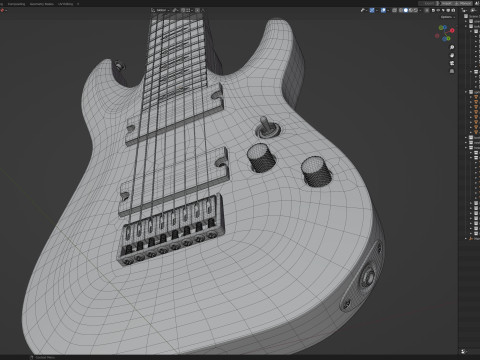Select the strap button on upper horn
Screen dimensions: 480x360
pyautogui.click(x=119, y=66)
